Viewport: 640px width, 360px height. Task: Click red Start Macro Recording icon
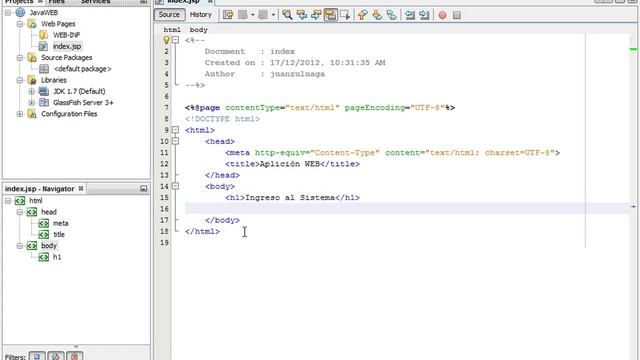pyautogui.click(x=442, y=15)
